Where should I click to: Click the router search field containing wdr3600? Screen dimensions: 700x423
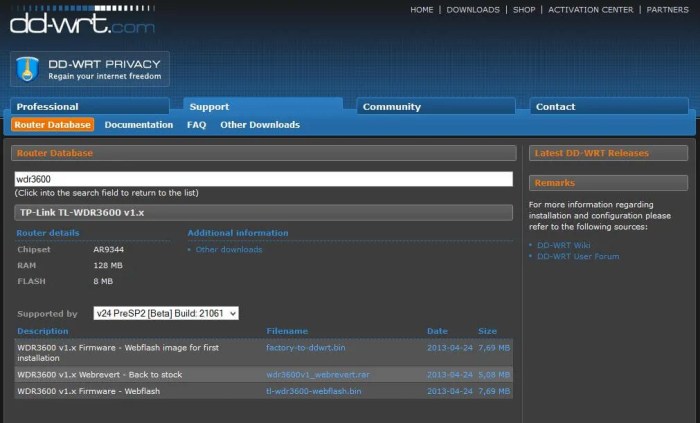[x=263, y=179]
